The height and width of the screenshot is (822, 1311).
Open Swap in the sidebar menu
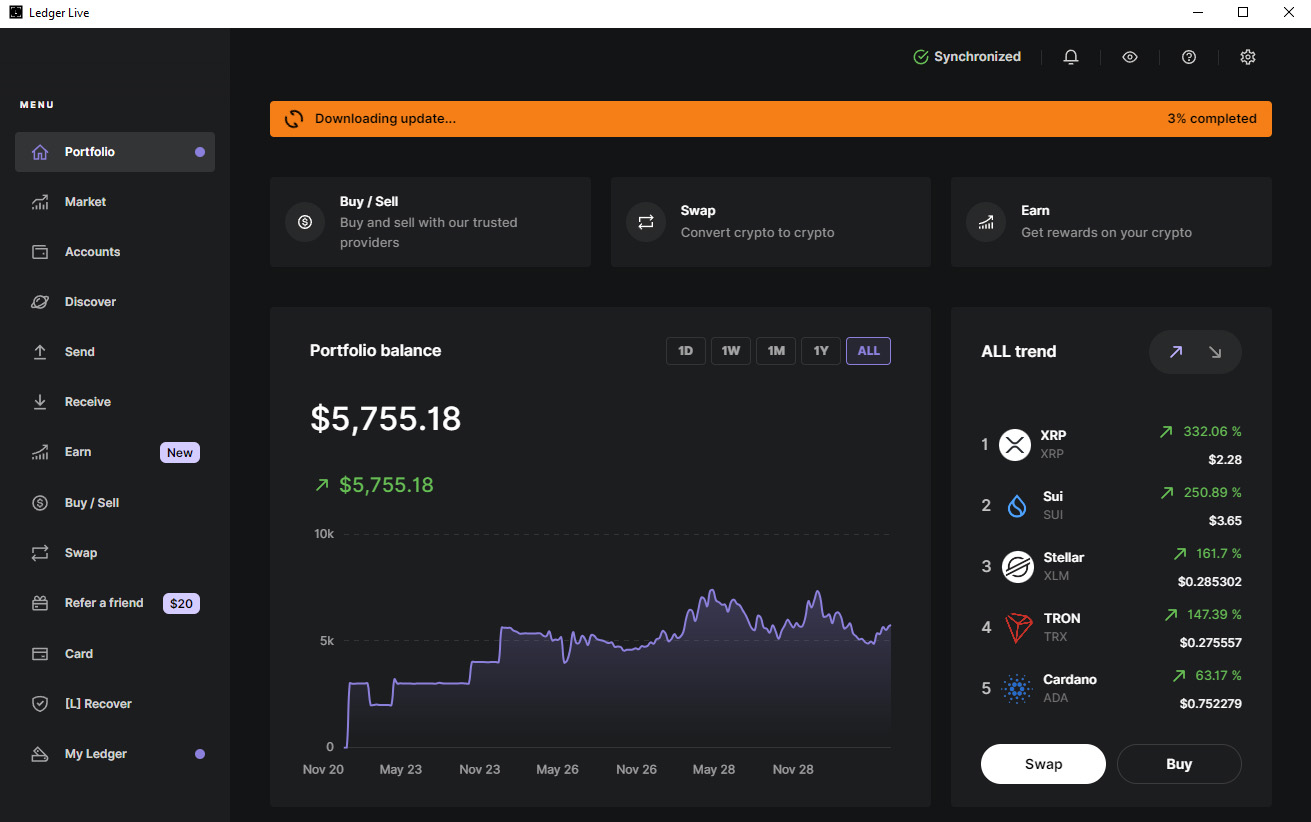click(115, 553)
